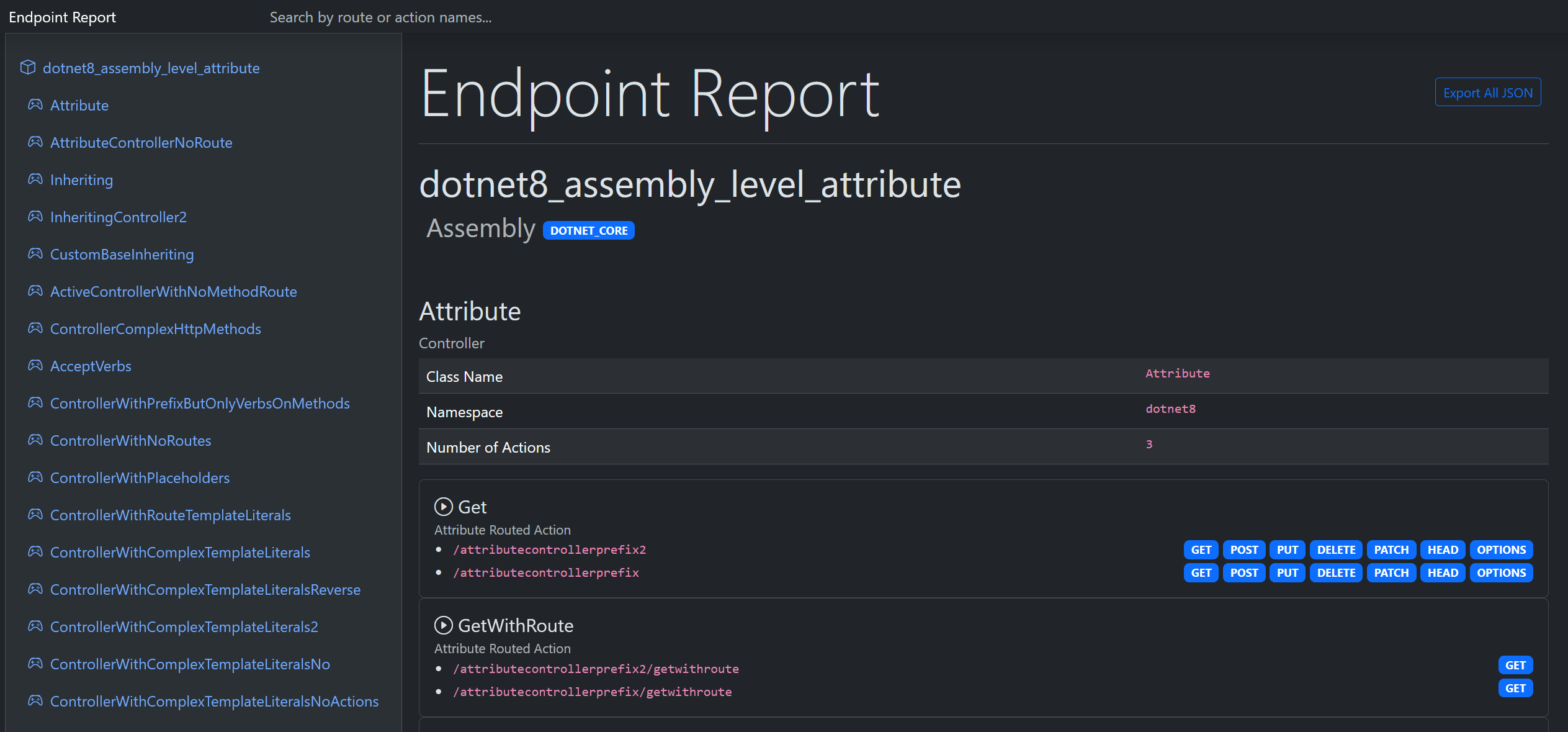Click controller icon beside ControllerWithPlaceholders
The height and width of the screenshot is (732, 1568).
[35, 477]
